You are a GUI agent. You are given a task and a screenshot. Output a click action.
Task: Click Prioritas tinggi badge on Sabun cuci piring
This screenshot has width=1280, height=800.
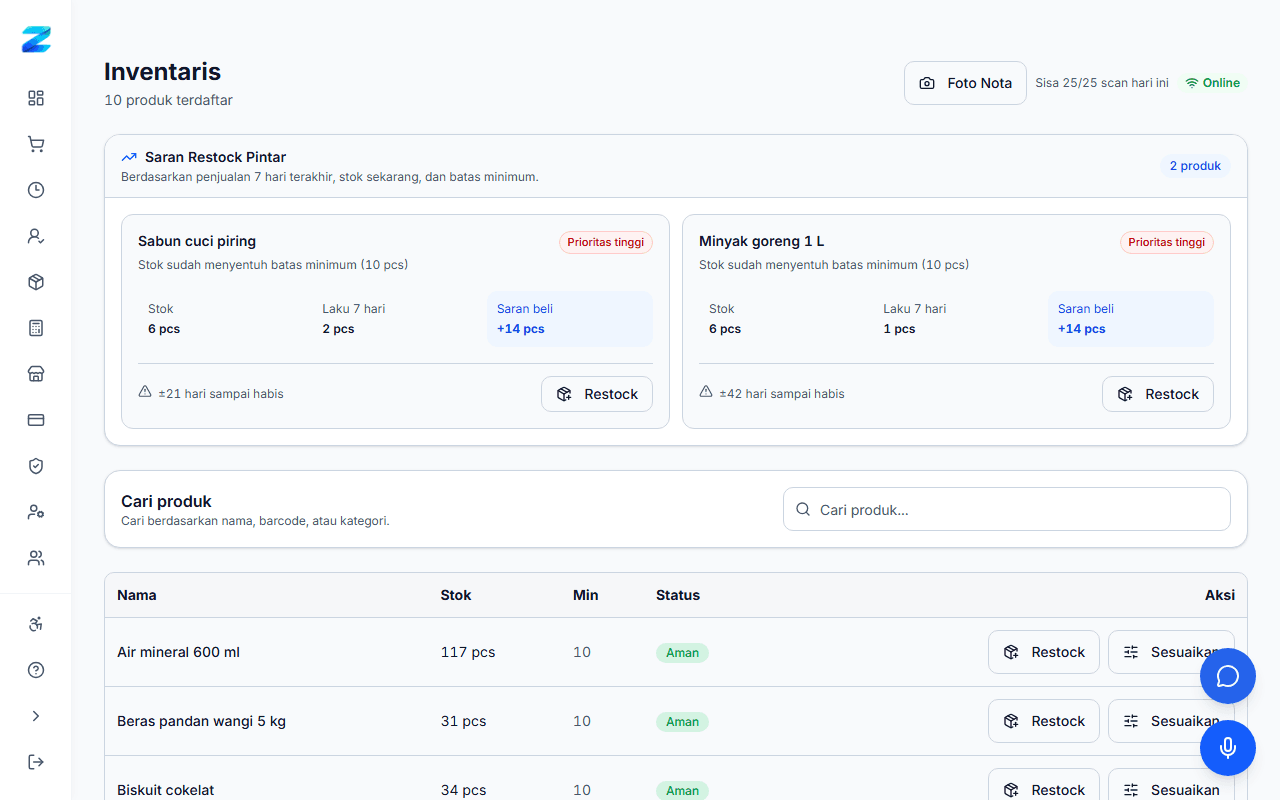pyautogui.click(x=606, y=242)
